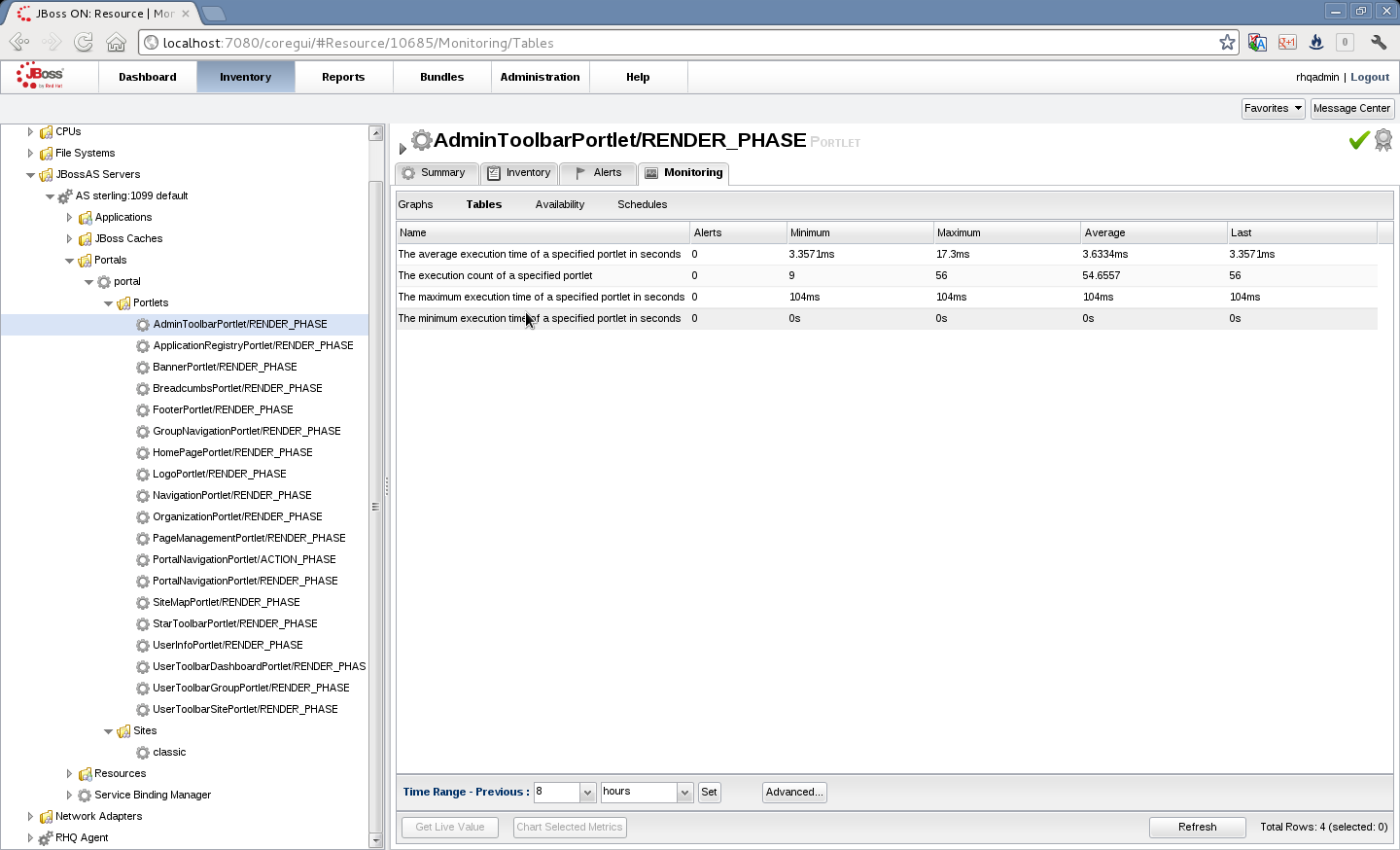Open the Availability subtab
This screenshot has height=850, width=1400.
pos(559,204)
